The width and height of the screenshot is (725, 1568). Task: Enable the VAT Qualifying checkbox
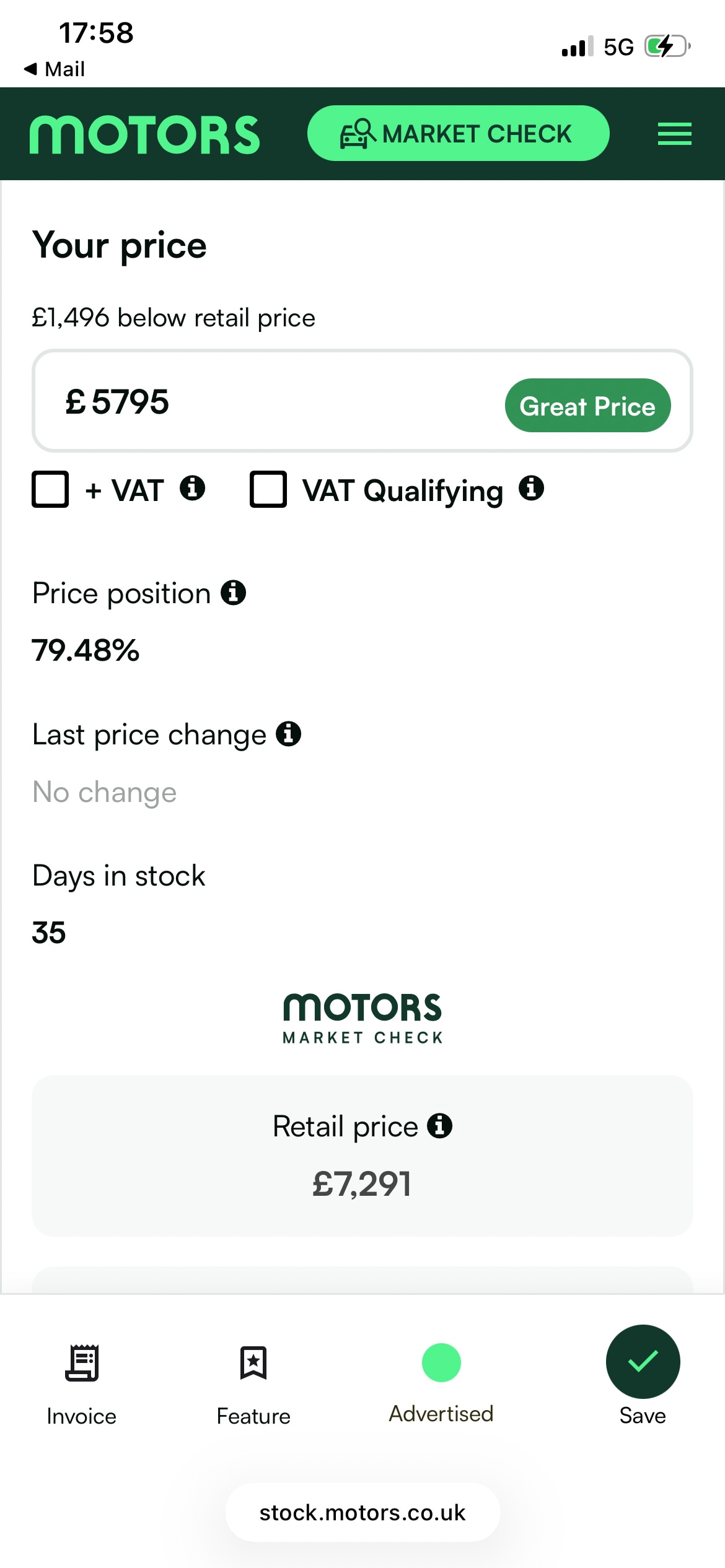(x=268, y=489)
